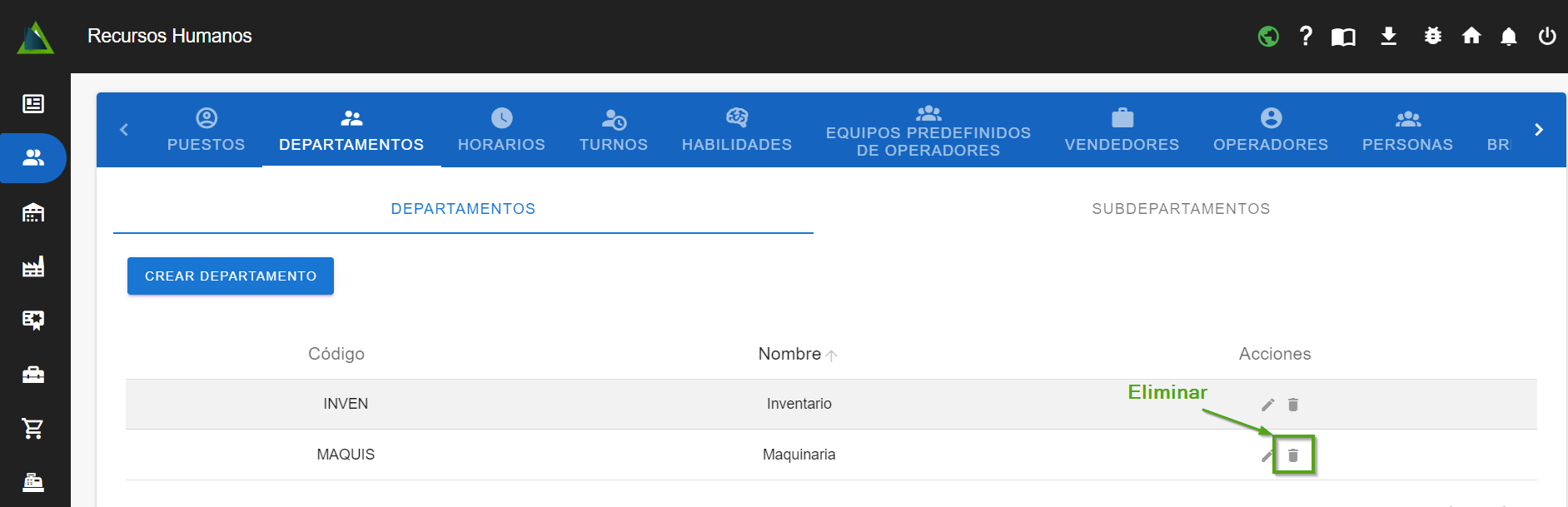This screenshot has height=507, width=1568.
Task: Open the factory production sidebar icon
Action: pyautogui.click(x=33, y=267)
